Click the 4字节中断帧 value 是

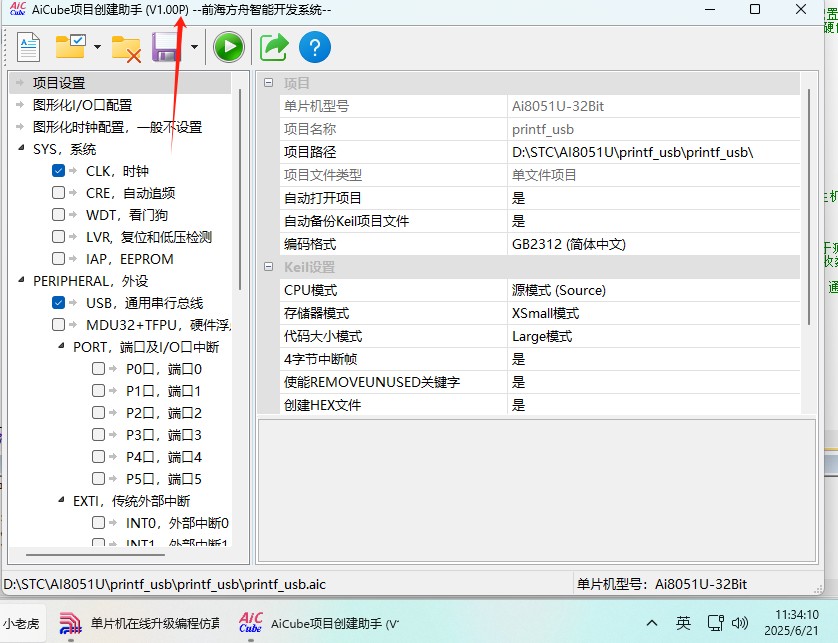(654, 359)
